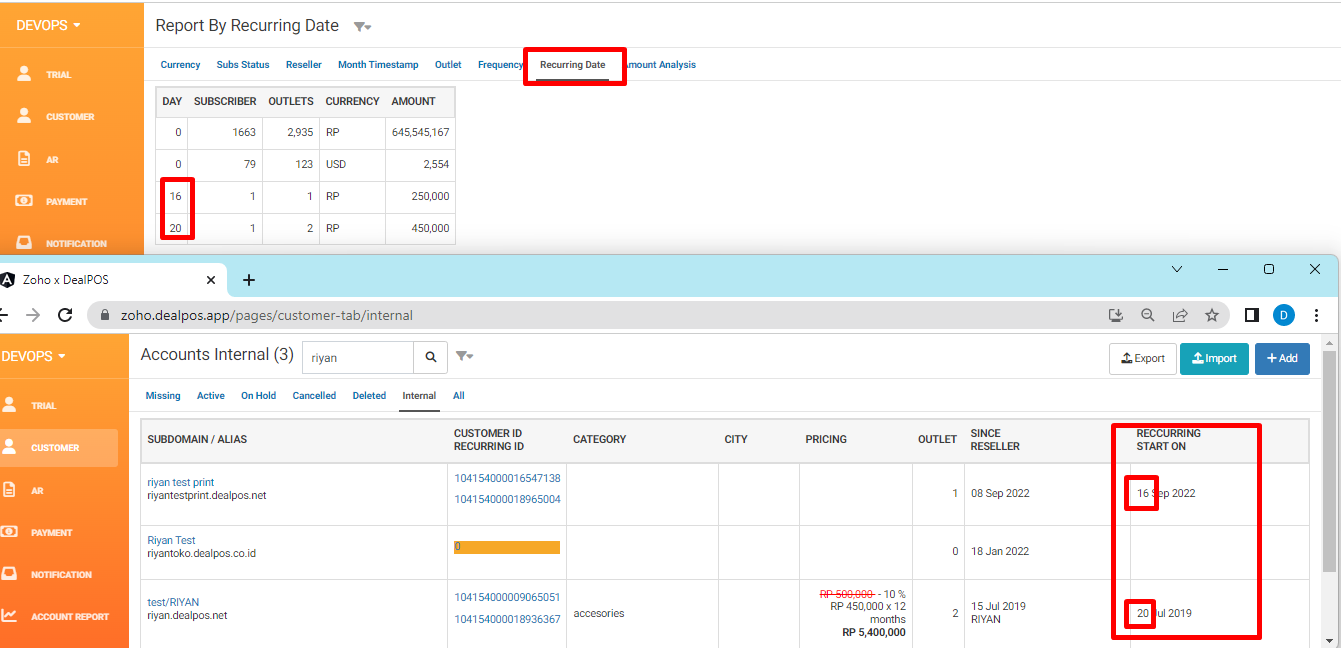Show the All accounts tab
The width and height of the screenshot is (1341, 648).
click(459, 396)
